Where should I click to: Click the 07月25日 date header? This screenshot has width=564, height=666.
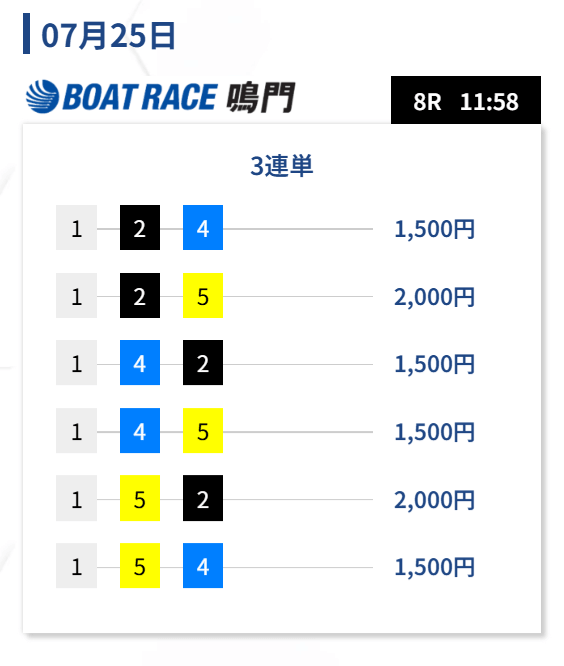click(108, 35)
